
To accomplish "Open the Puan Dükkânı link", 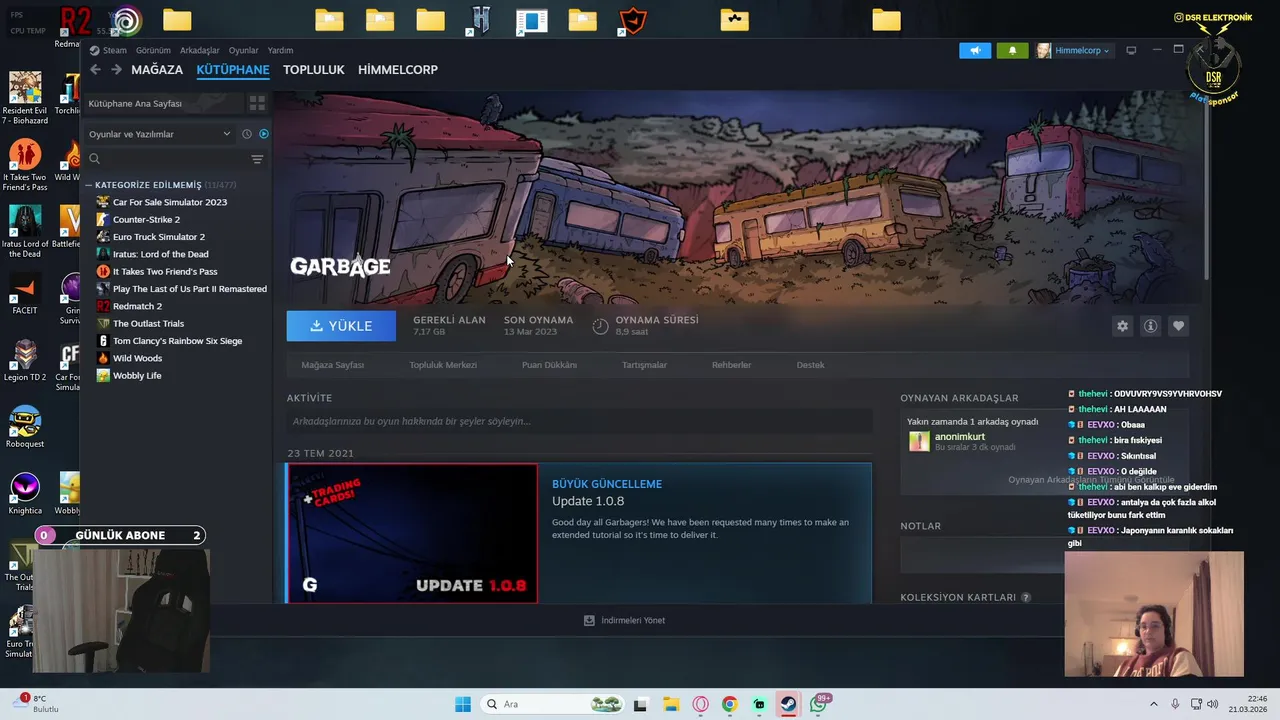I will (x=549, y=365).
